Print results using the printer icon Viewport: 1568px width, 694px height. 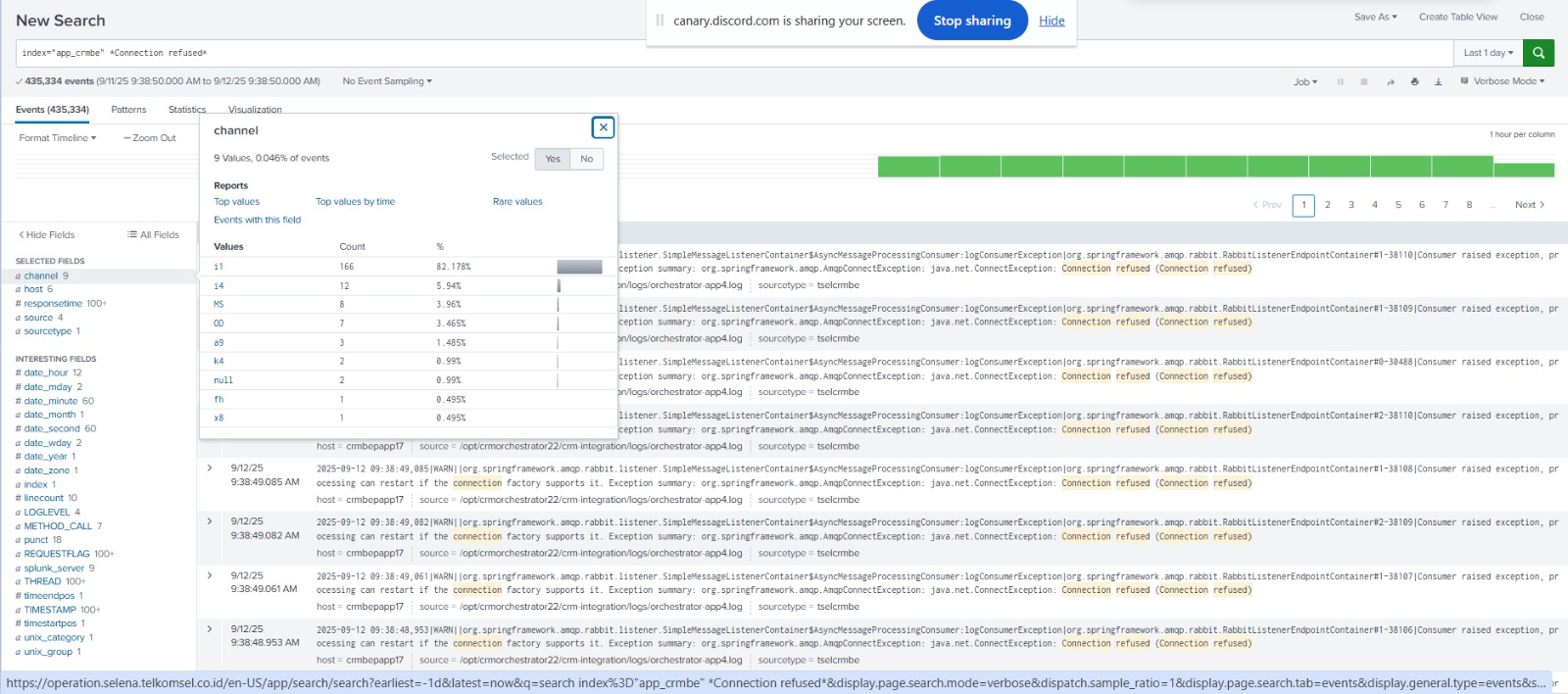tap(1414, 82)
